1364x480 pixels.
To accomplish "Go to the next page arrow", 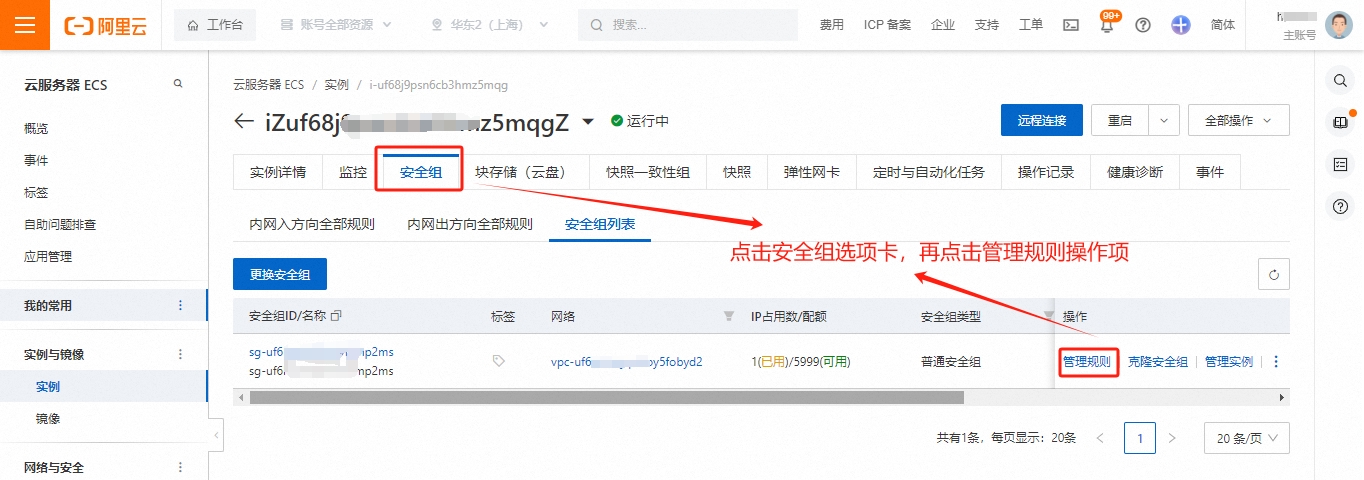I will point(1172,438).
